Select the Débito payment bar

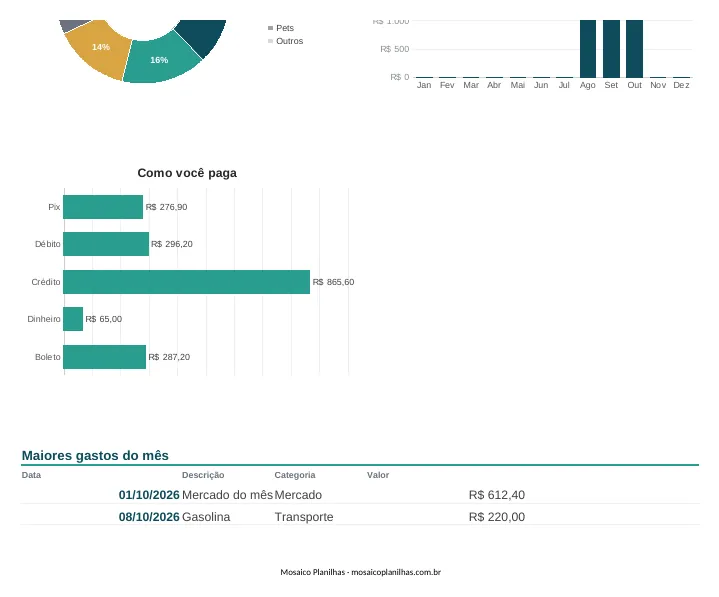tap(106, 244)
